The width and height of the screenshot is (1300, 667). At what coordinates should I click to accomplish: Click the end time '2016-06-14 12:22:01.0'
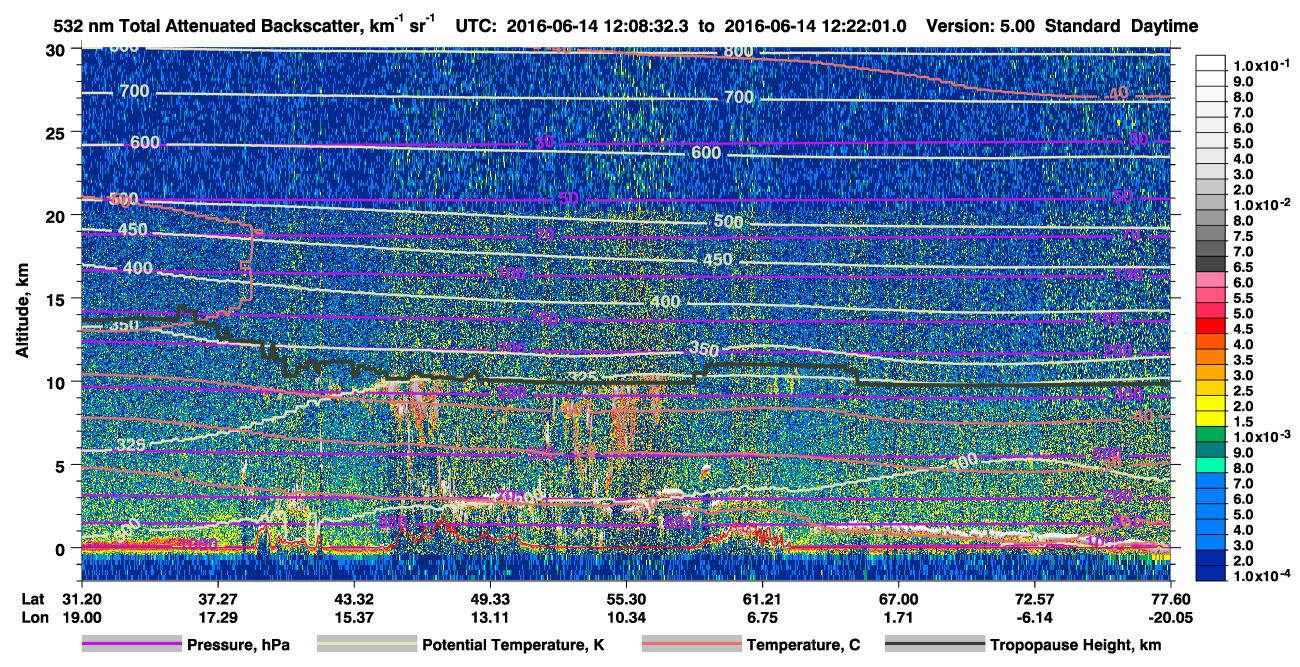point(815,26)
